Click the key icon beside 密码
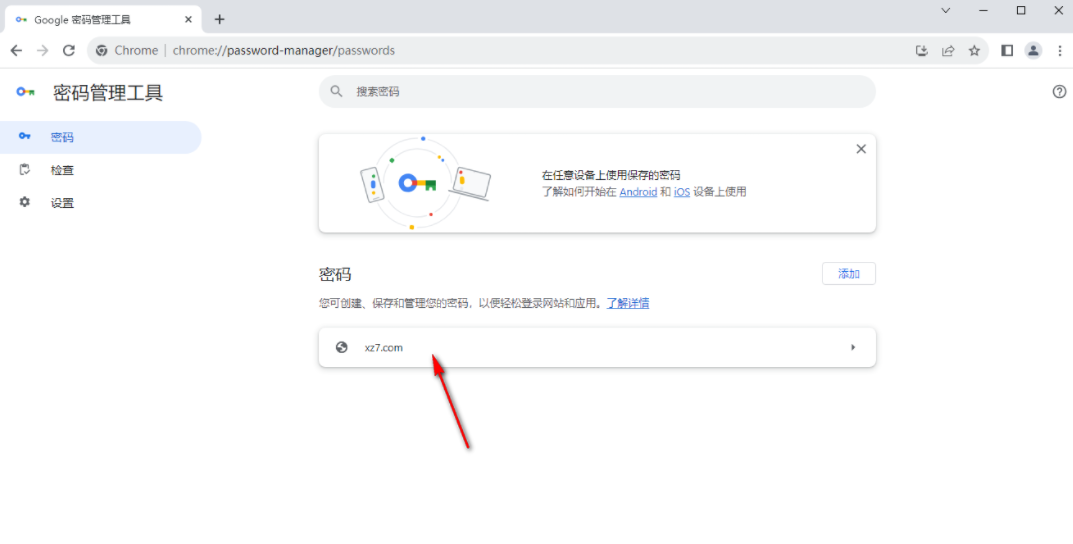This screenshot has width=1073, height=544. (x=25, y=137)
